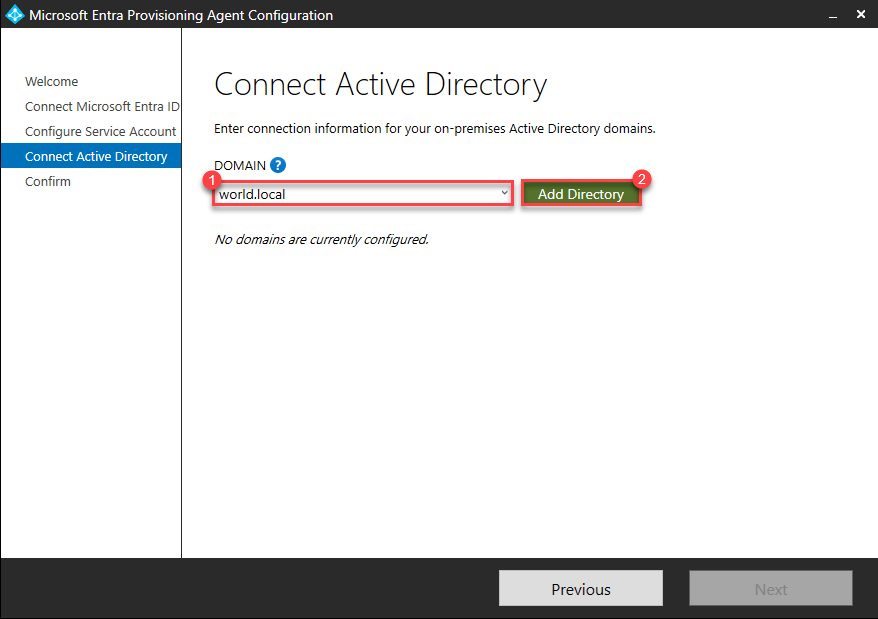Click the DOMAIN help question-mark icon
The image size is (878, 619).
click(x=278, y=165)
